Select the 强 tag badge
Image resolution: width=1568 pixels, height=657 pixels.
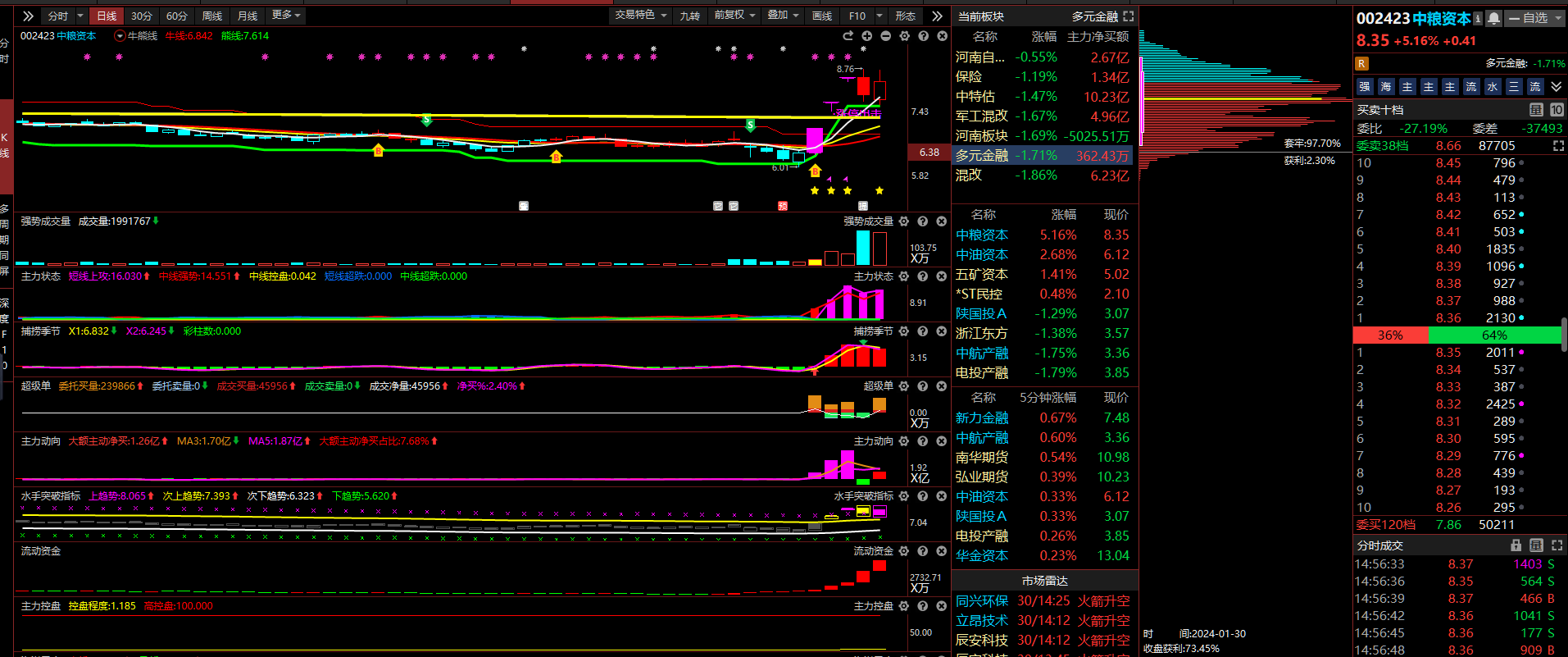[x=1365, y=86]
